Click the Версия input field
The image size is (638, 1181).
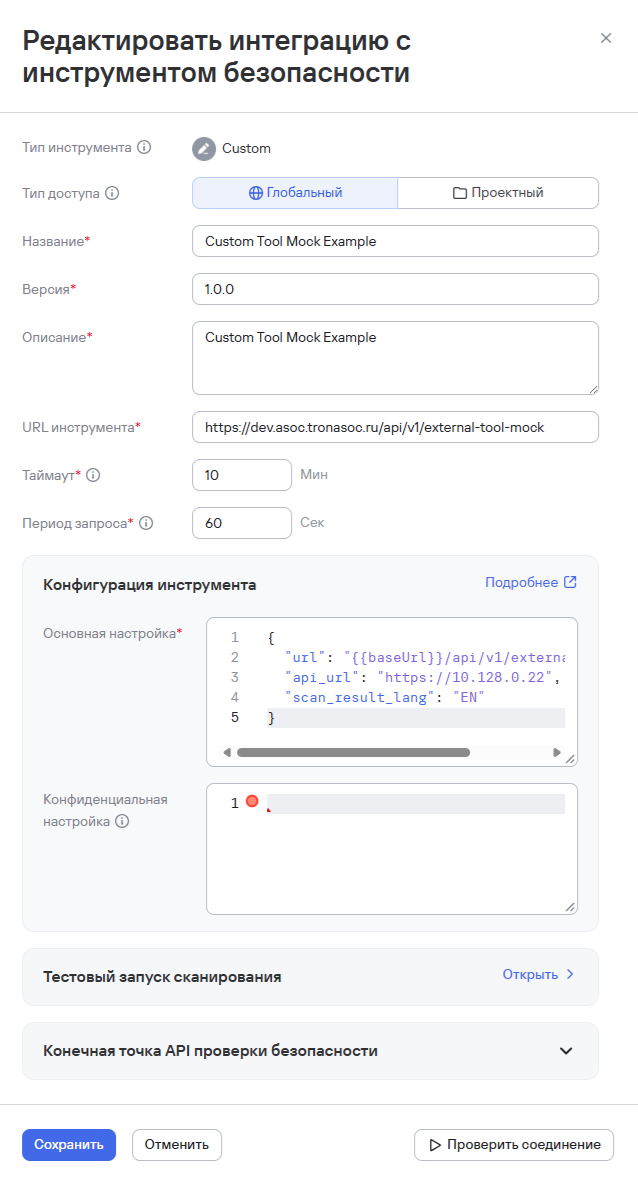coord(395,289)
